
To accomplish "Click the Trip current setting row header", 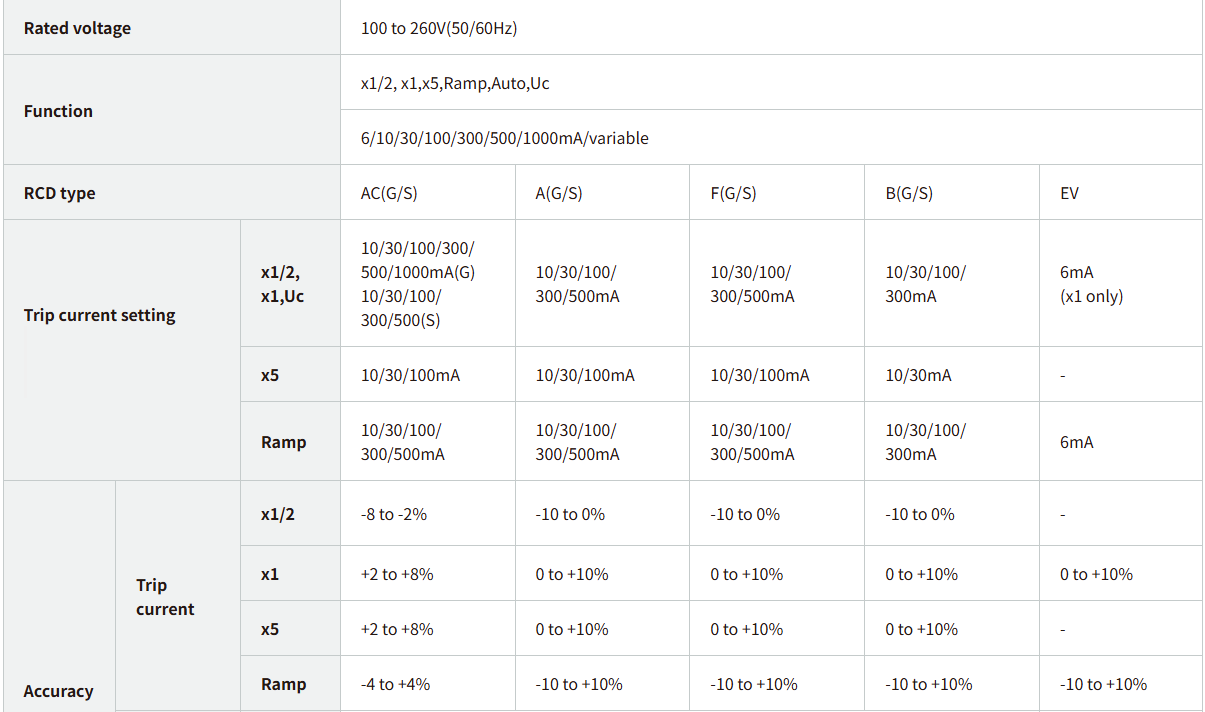I will 99,315.
